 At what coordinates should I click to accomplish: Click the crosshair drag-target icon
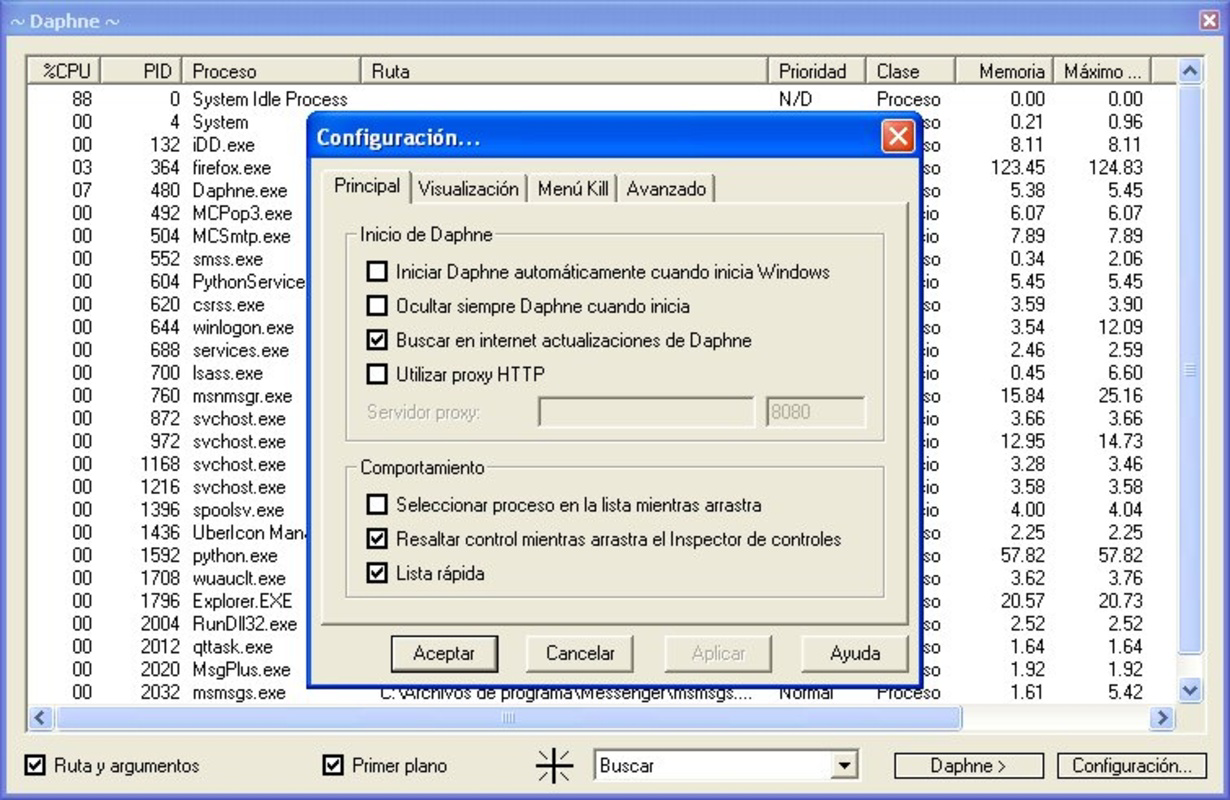(x=554, y=766)
